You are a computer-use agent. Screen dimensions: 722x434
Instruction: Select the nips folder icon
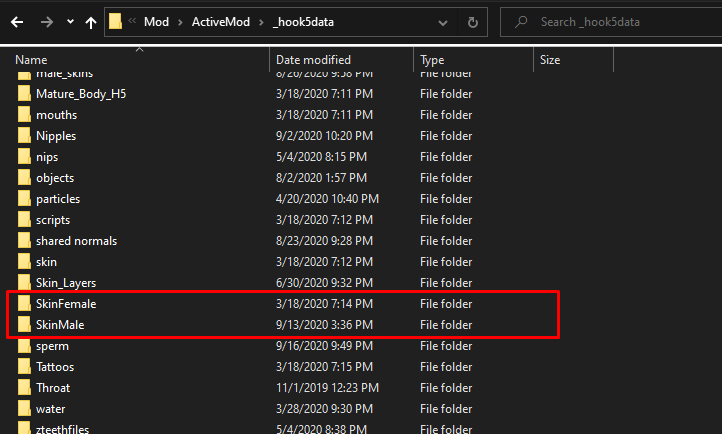tap(24, 156)
